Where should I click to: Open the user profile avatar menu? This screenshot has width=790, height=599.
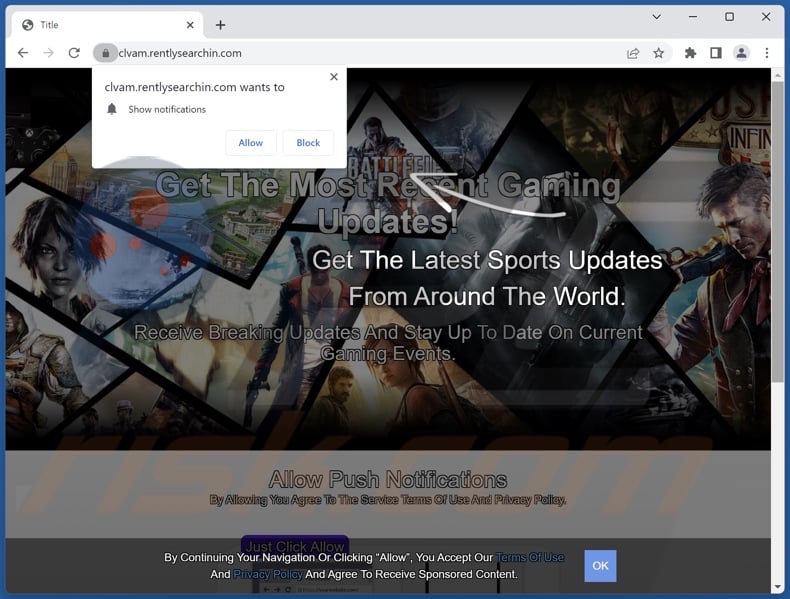pyautogui.click(x=741, y=53)
